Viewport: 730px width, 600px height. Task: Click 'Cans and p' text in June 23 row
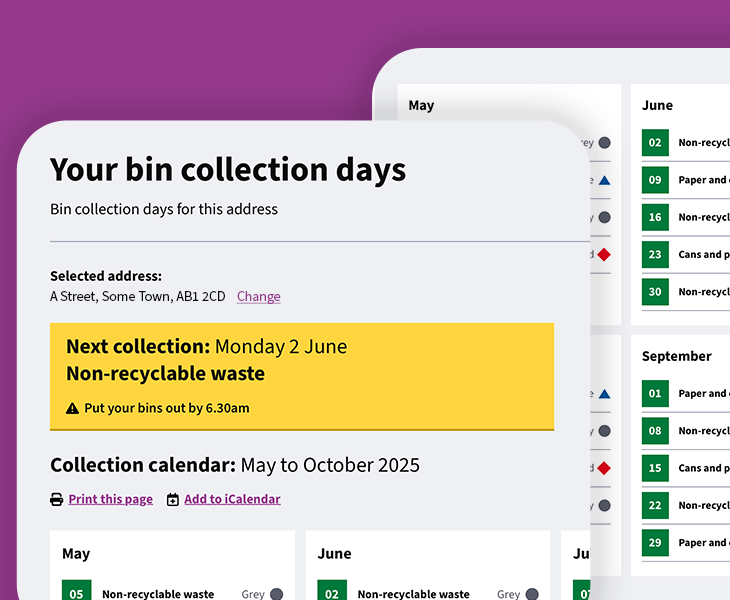(704, 255)
